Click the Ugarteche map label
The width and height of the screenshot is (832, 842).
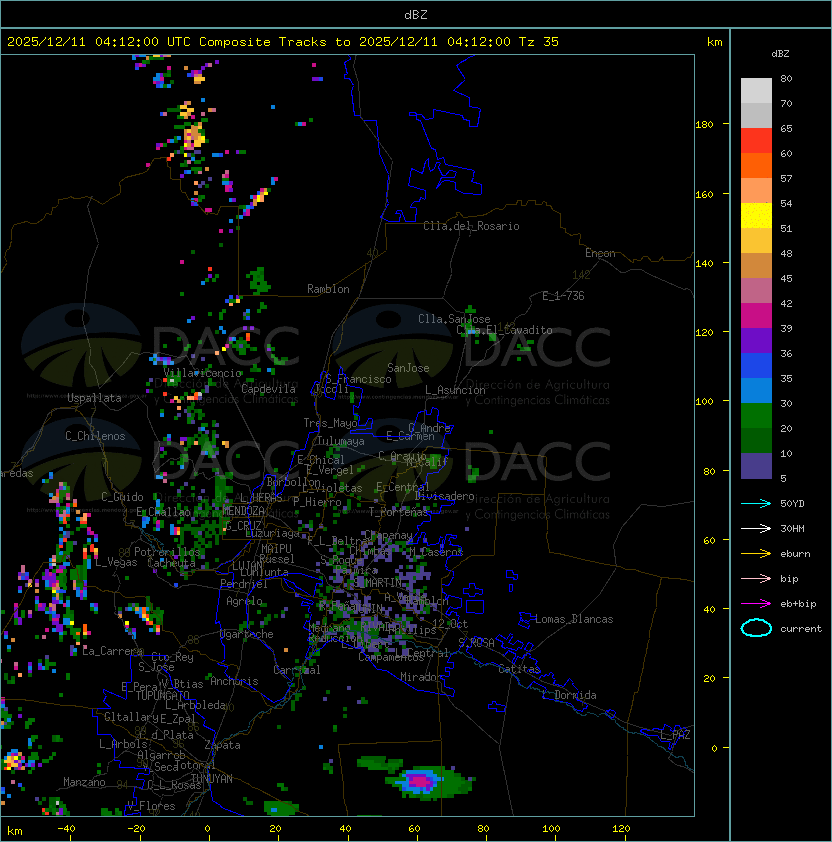pyautogui.click(x=247, y=634)
